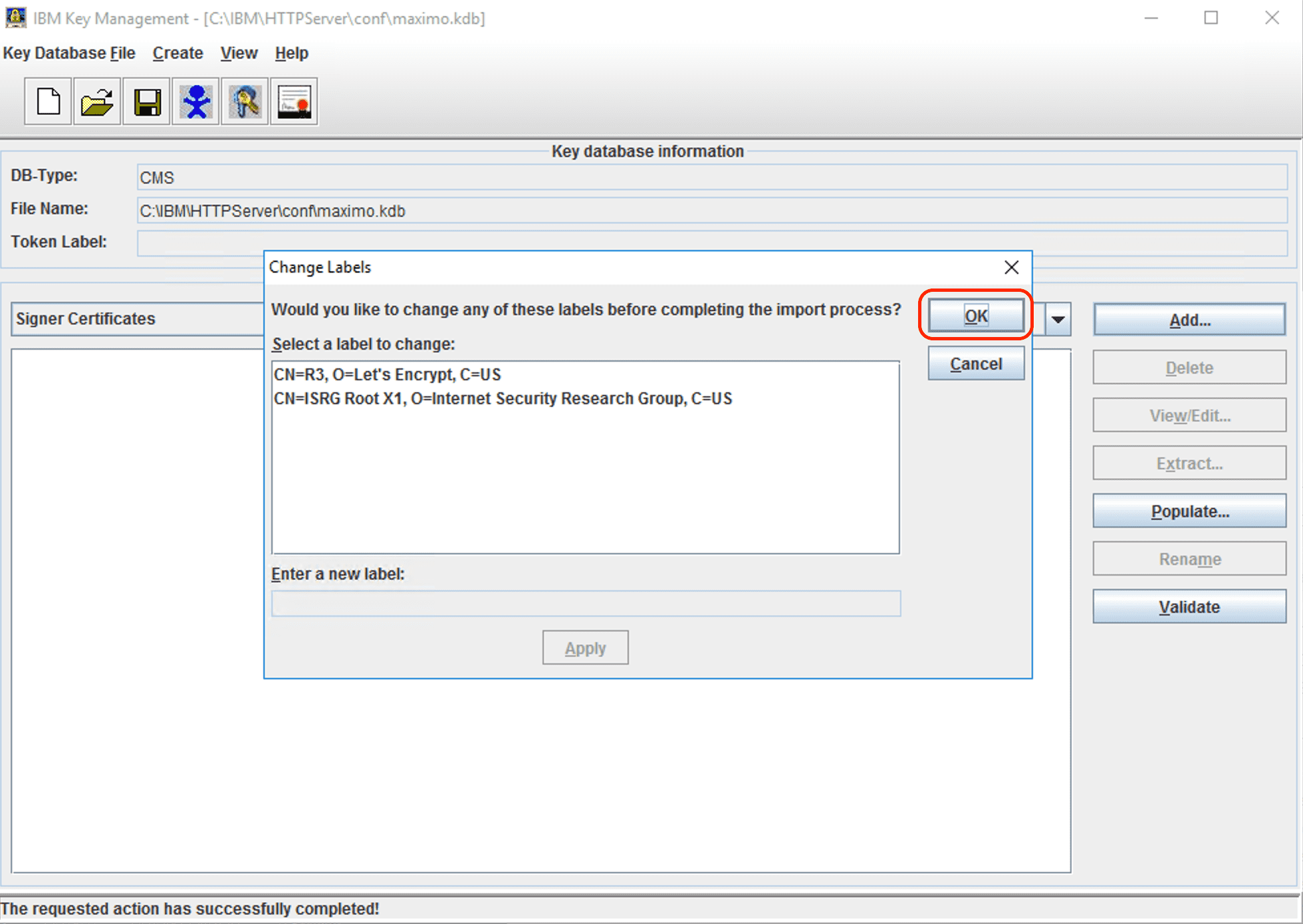Open the Key Database File menu

[69, 53]
